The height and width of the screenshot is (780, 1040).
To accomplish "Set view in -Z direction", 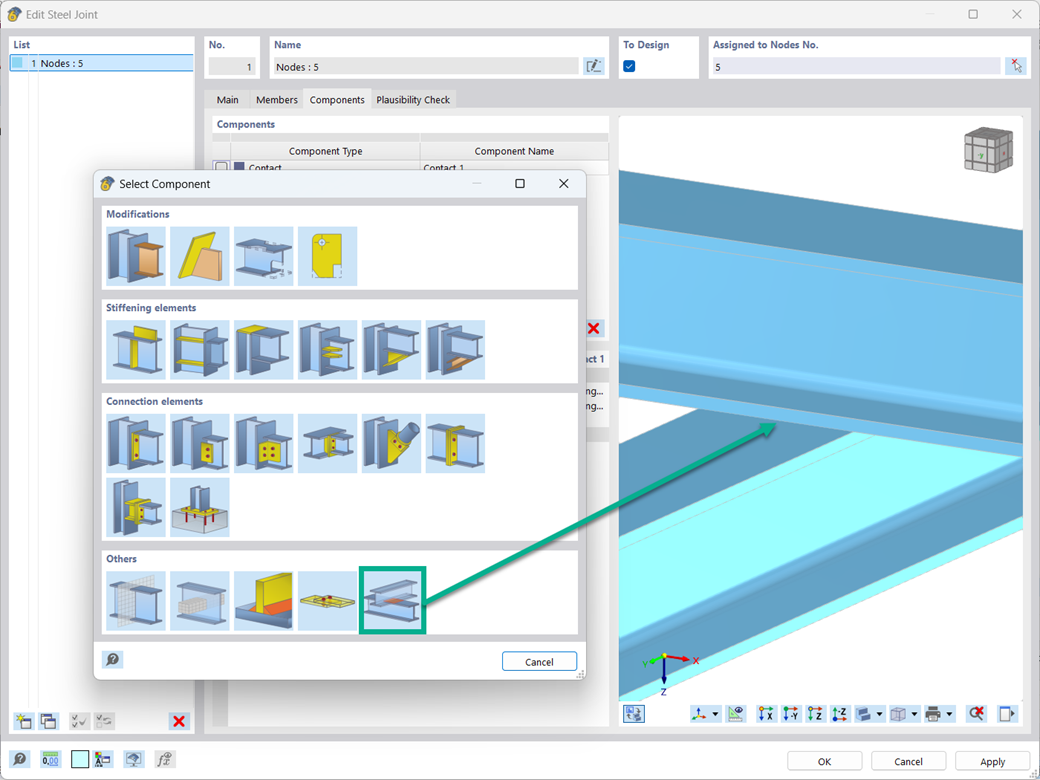I will coord(840,714).
